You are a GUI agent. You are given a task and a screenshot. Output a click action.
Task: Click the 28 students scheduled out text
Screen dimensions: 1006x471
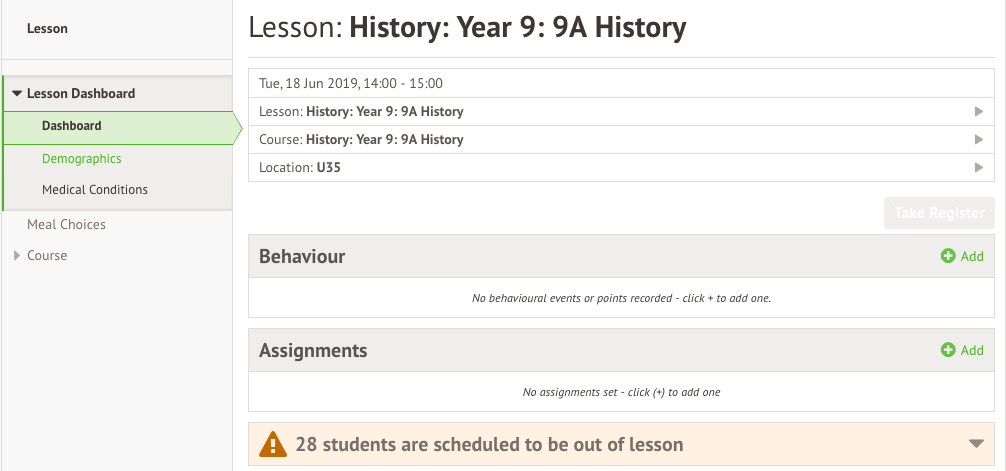click(x=489, y=444)
